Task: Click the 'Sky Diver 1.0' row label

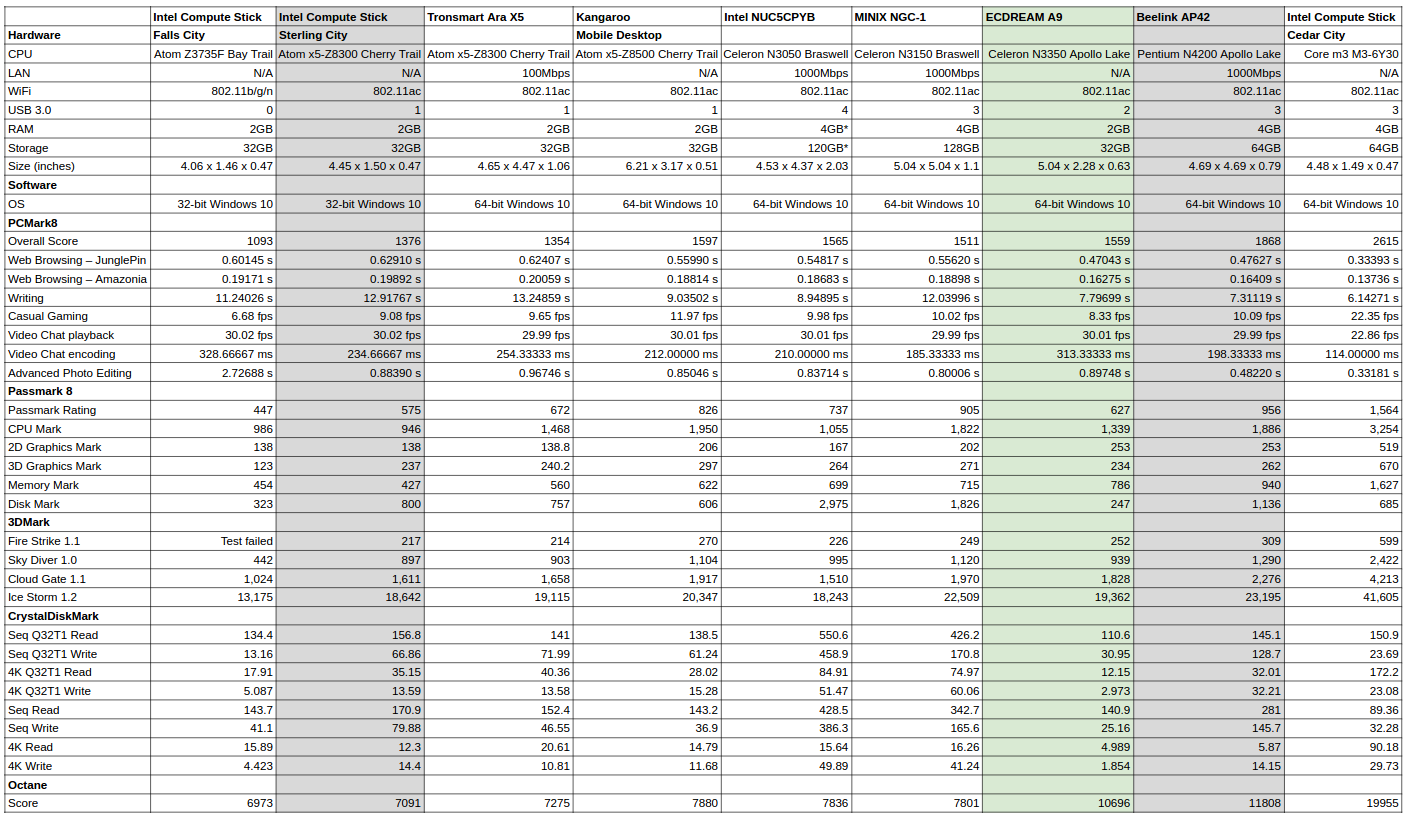Action: [78, 560]
